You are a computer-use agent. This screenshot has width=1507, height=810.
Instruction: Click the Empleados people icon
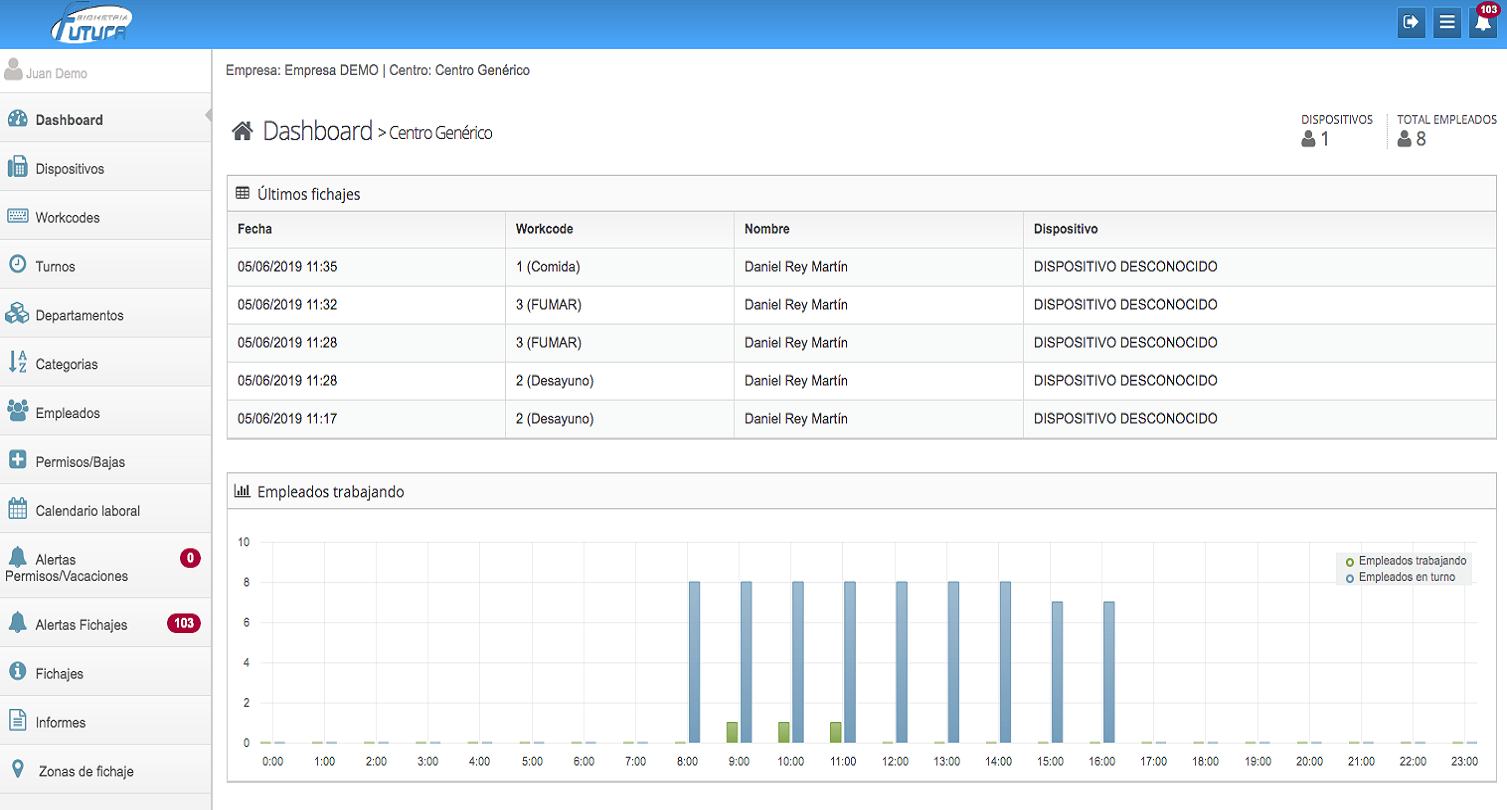[17, 411]
